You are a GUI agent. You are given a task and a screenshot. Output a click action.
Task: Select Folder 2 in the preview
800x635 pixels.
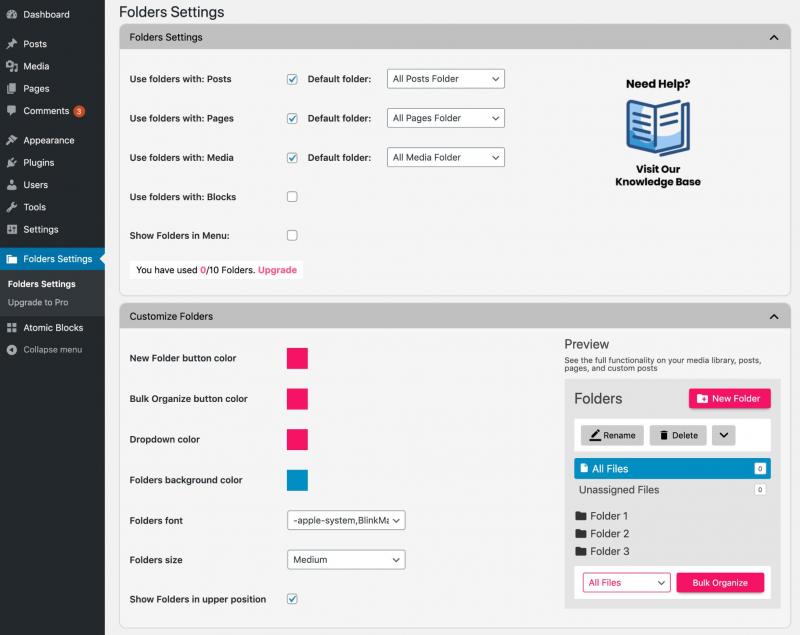[608, 534]
